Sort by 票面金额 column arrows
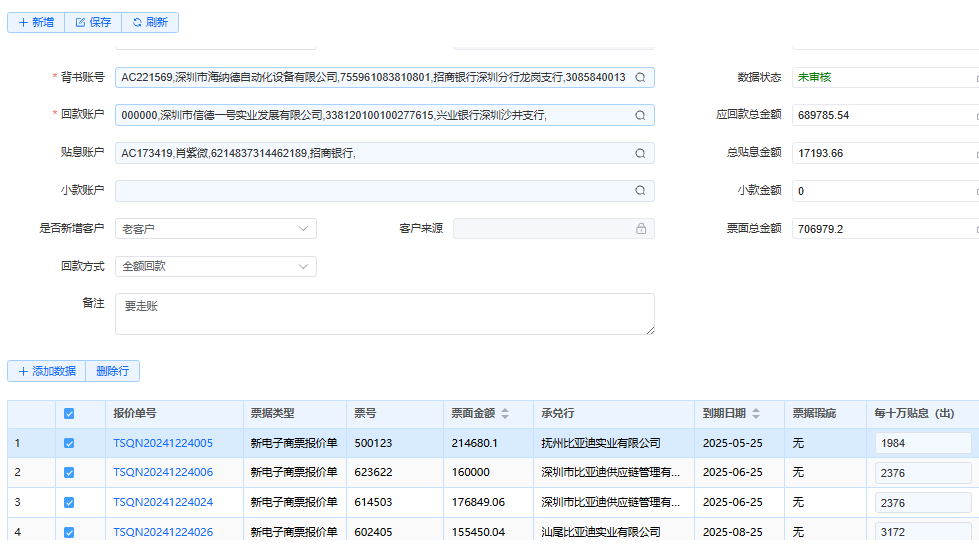Viewport: 979px width, 547px height. point(505,413)
